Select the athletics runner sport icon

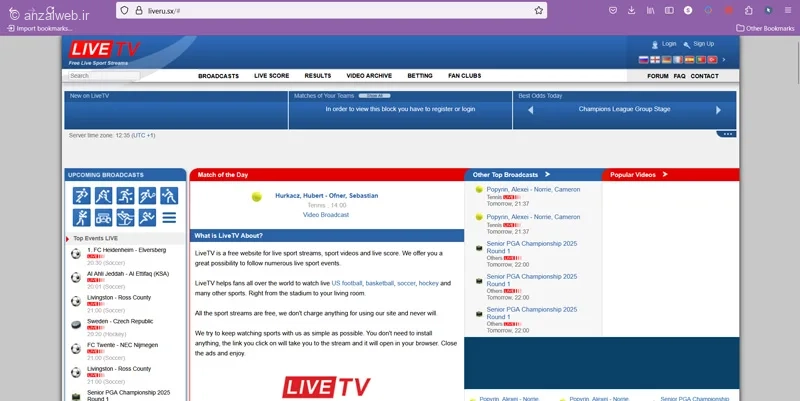click(x=147, y=218)
